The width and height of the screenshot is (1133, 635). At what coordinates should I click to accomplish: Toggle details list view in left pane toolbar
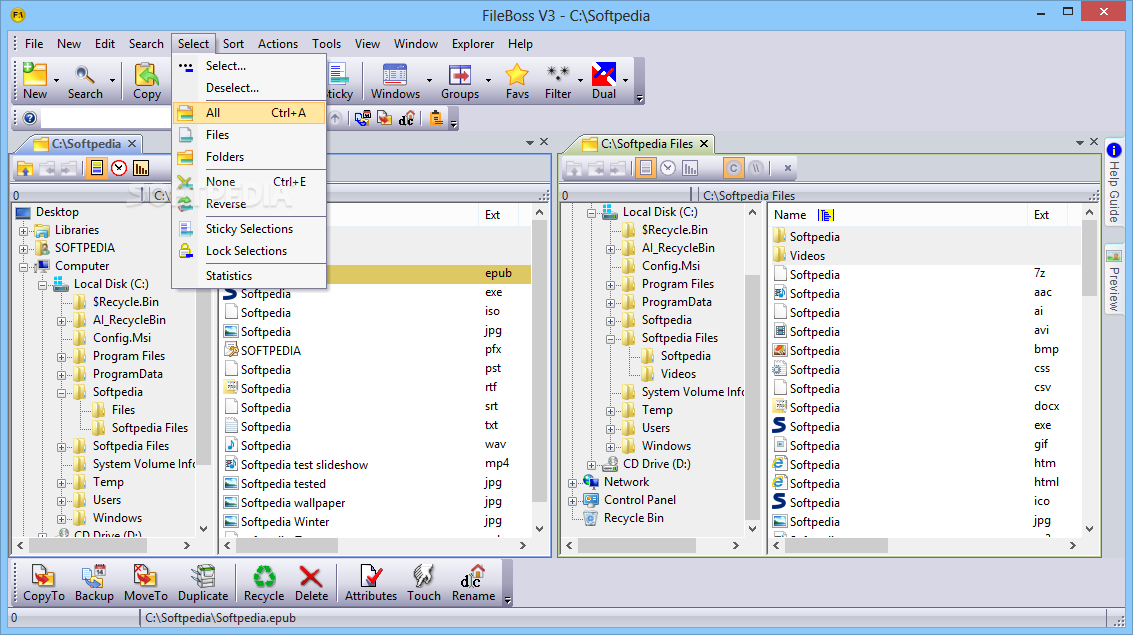[x=96, y=168]
